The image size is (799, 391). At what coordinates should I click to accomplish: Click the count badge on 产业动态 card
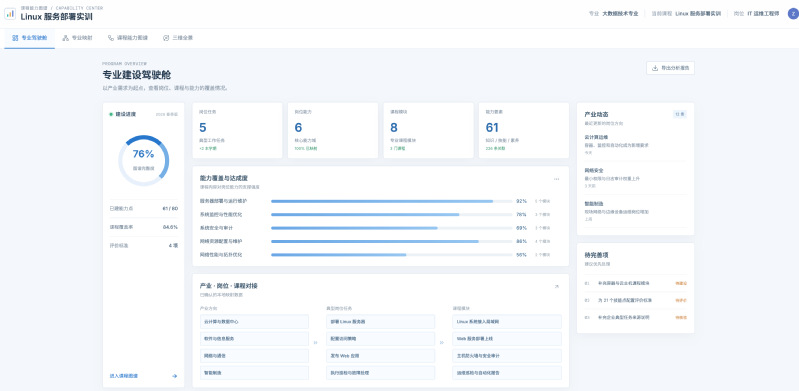click(680, 114)
